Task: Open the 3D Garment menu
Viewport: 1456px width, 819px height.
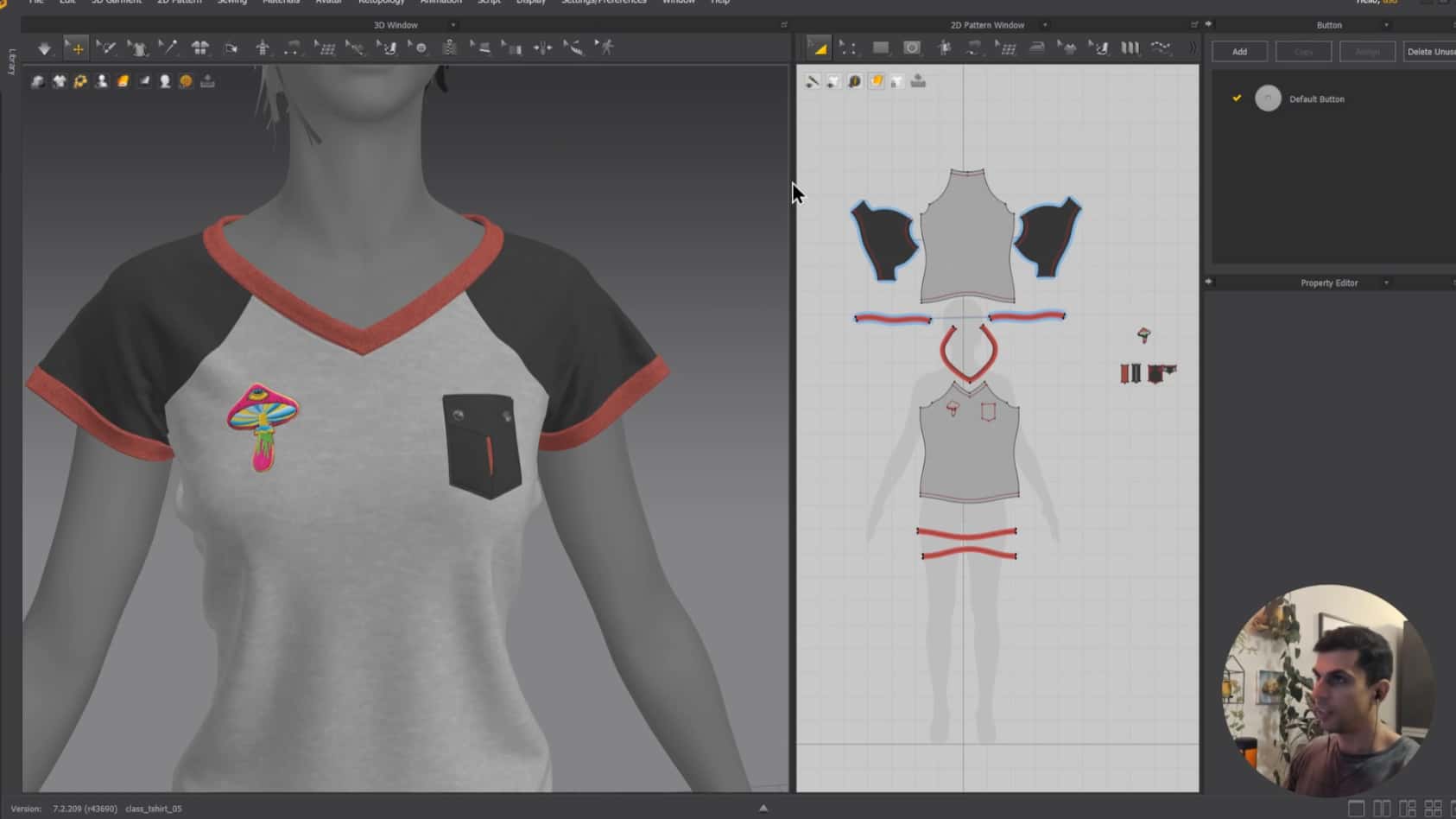Action: (117, 2)
